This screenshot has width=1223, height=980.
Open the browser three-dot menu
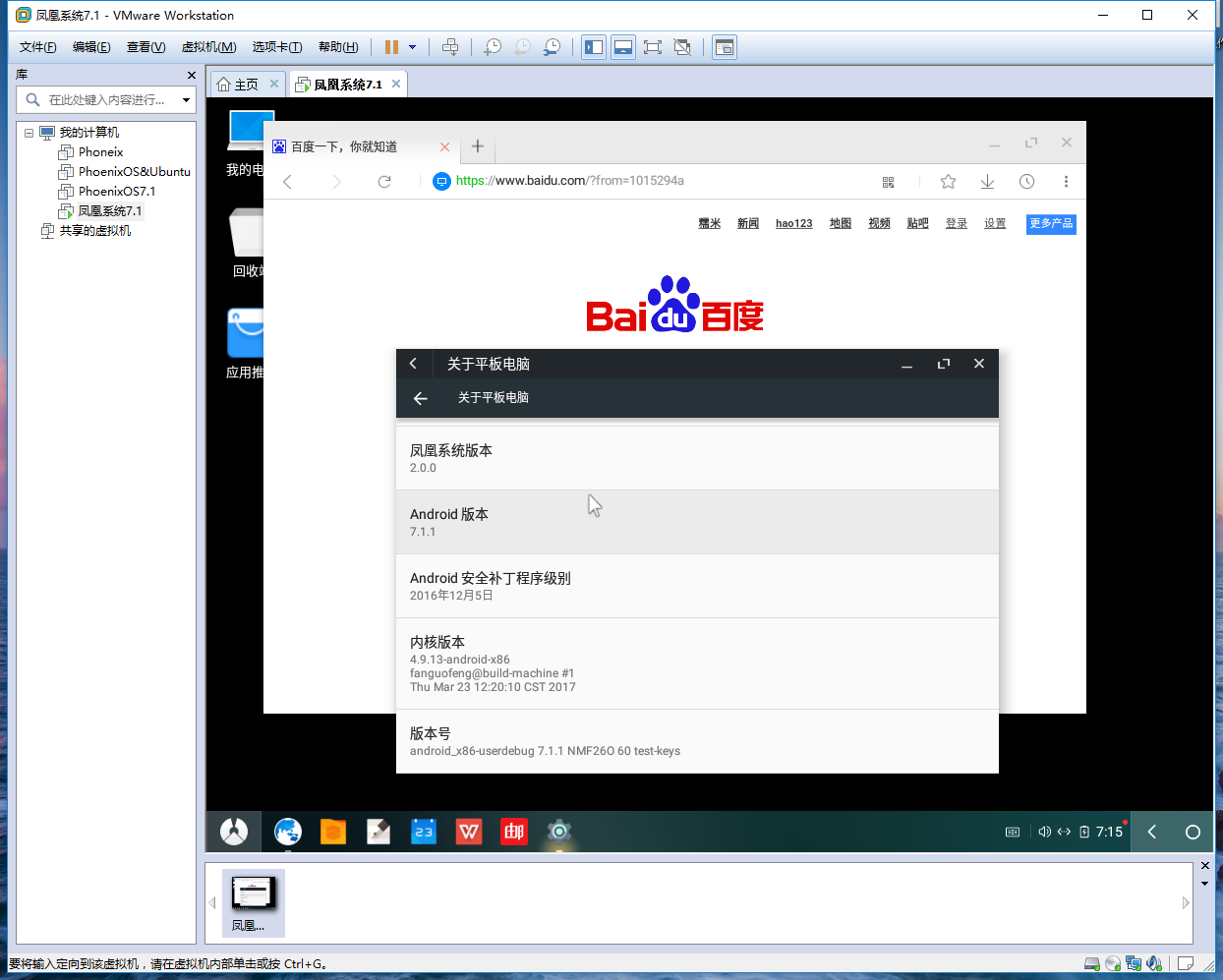(1066, 182)
